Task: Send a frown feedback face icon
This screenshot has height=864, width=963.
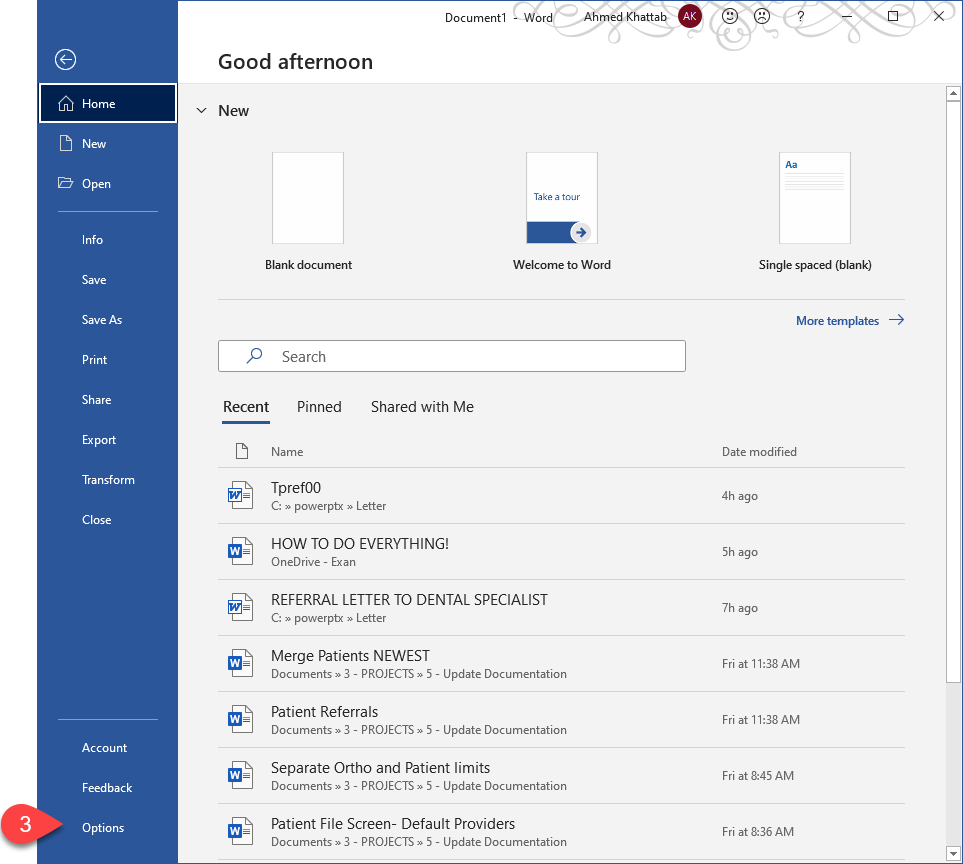Action: (x=762, y=17)
